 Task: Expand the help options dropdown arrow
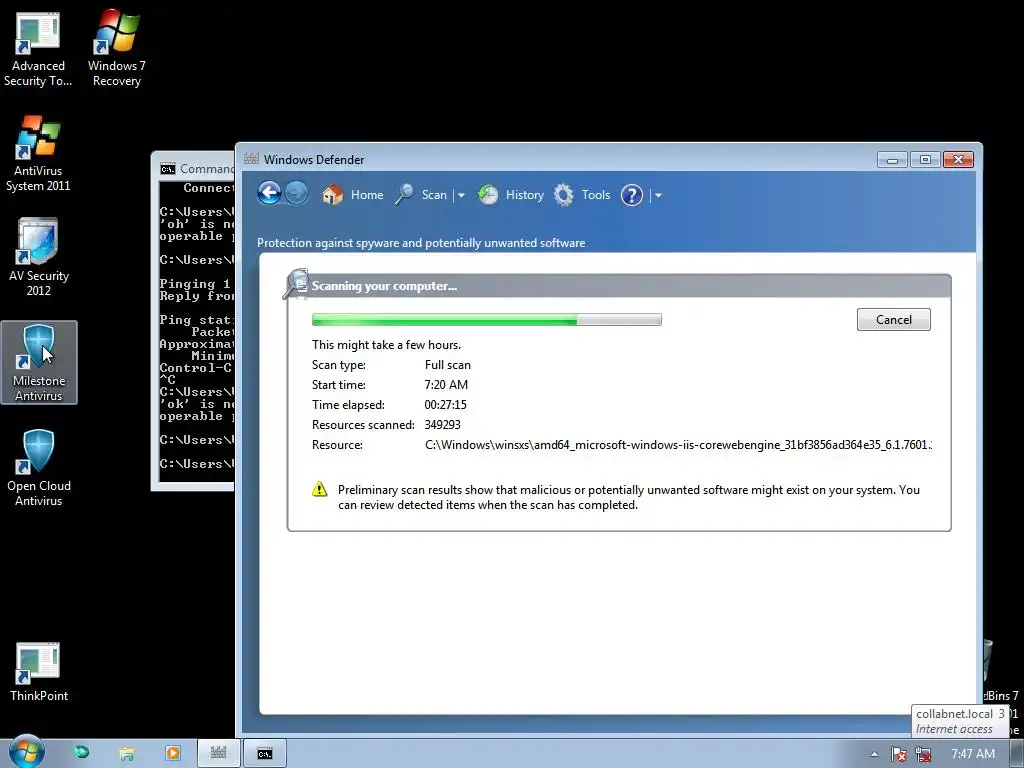click(658, 195)
